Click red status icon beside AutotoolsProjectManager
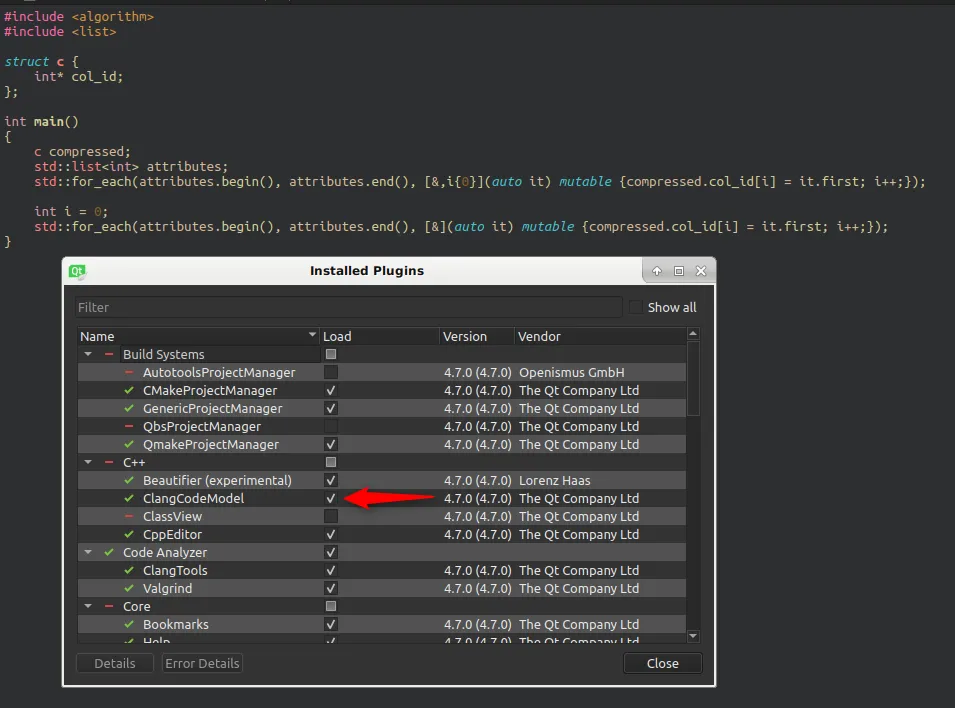 point(129,372)
